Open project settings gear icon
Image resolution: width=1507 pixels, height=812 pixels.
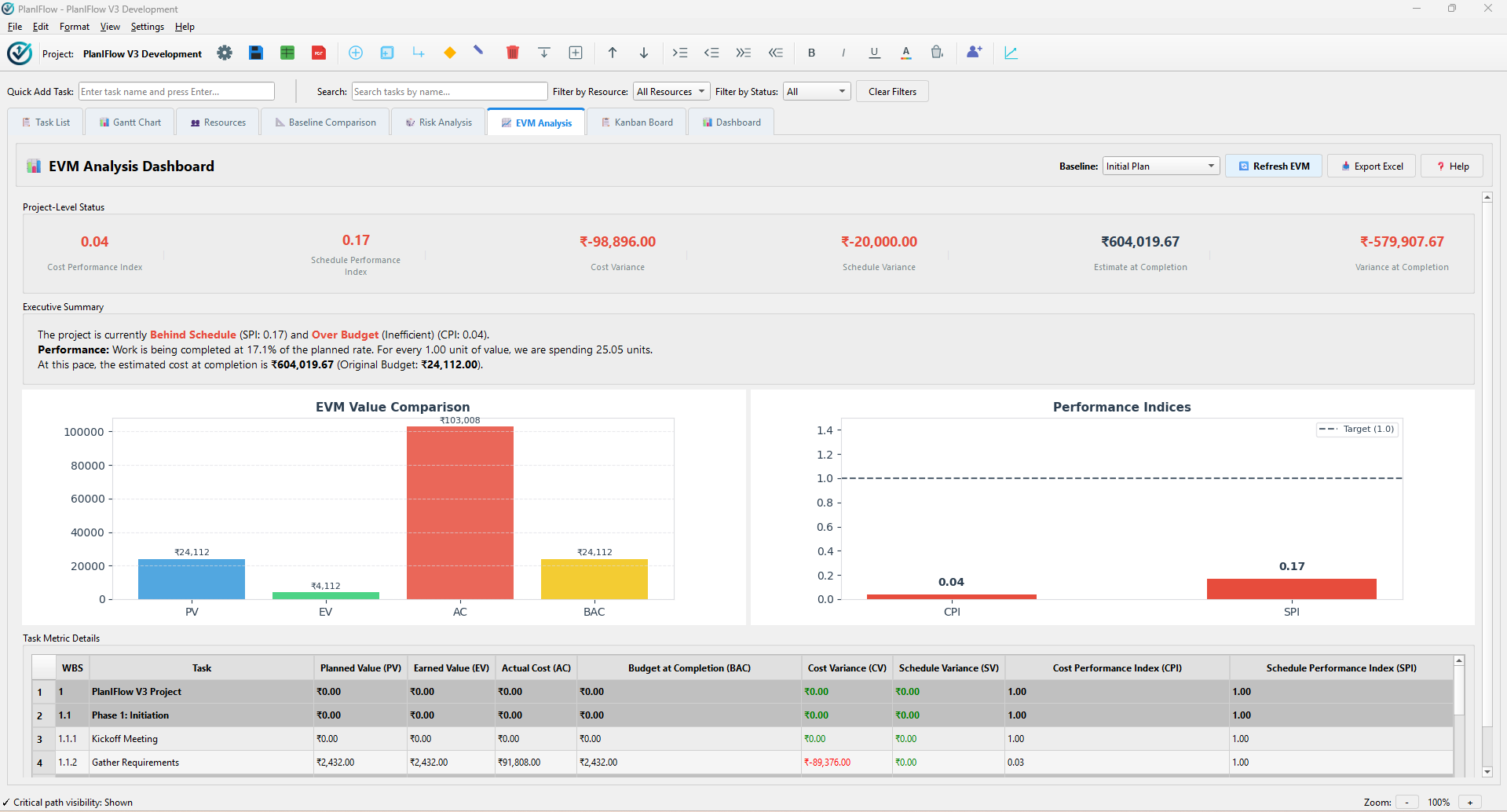click(x=225, y=53)
